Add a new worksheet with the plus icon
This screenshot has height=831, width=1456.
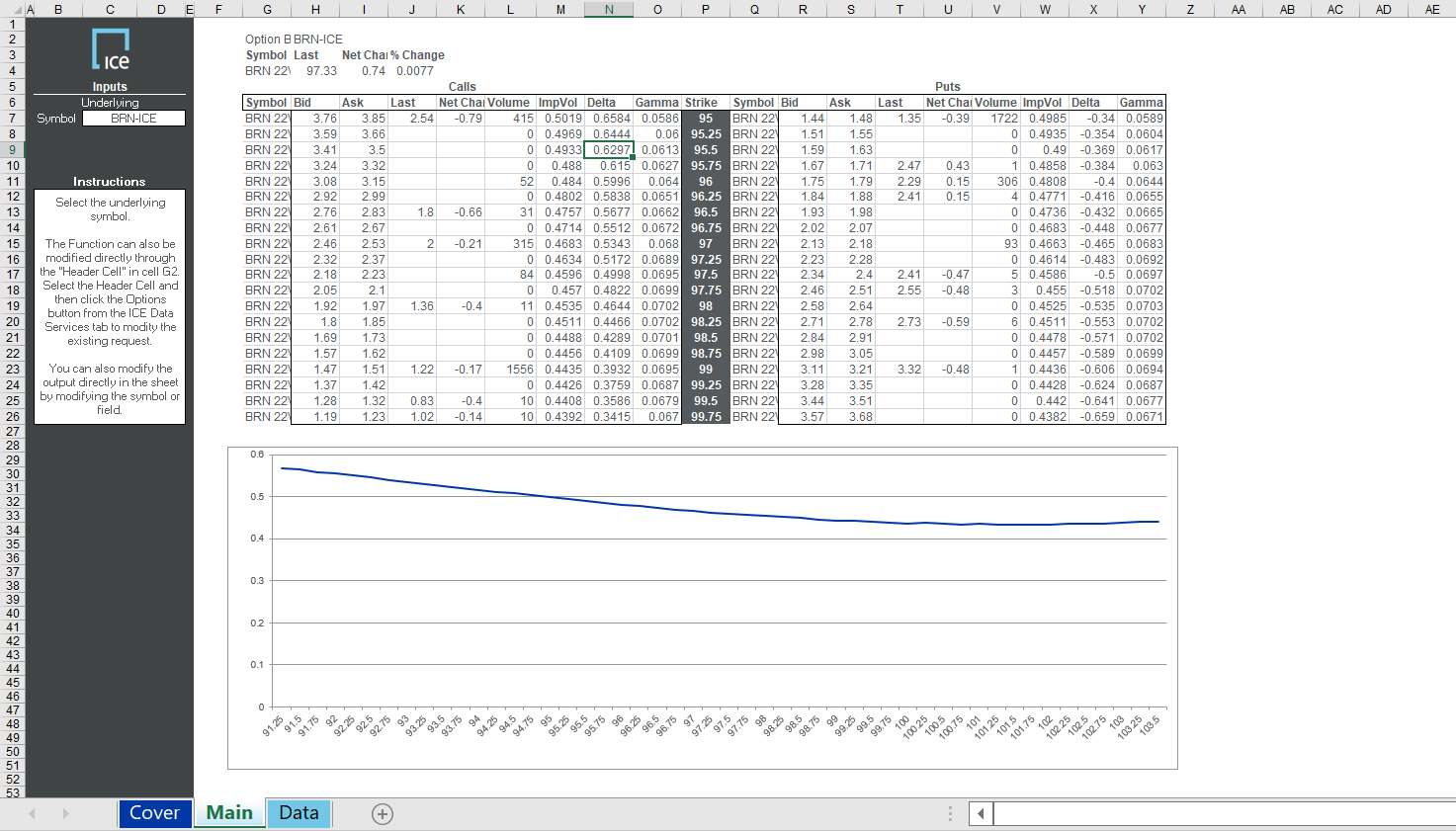pyautogui.click(x=382, y=813)
